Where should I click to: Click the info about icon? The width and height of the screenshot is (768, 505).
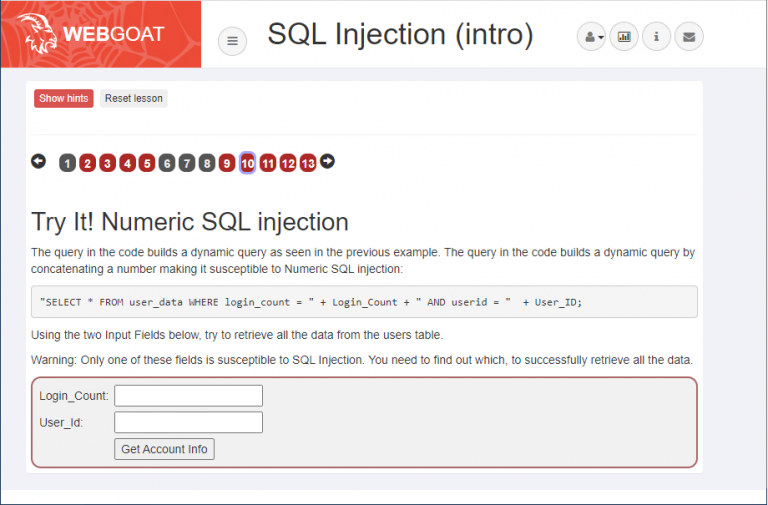[656, 37]
